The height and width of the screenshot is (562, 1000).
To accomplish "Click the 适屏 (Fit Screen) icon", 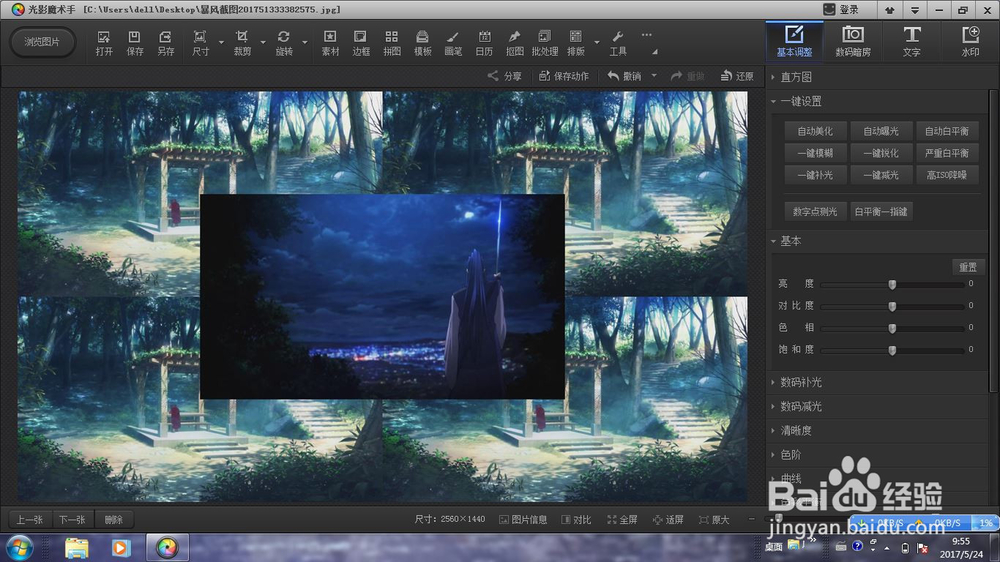I will pyautogui.click(x=668, y=520).
